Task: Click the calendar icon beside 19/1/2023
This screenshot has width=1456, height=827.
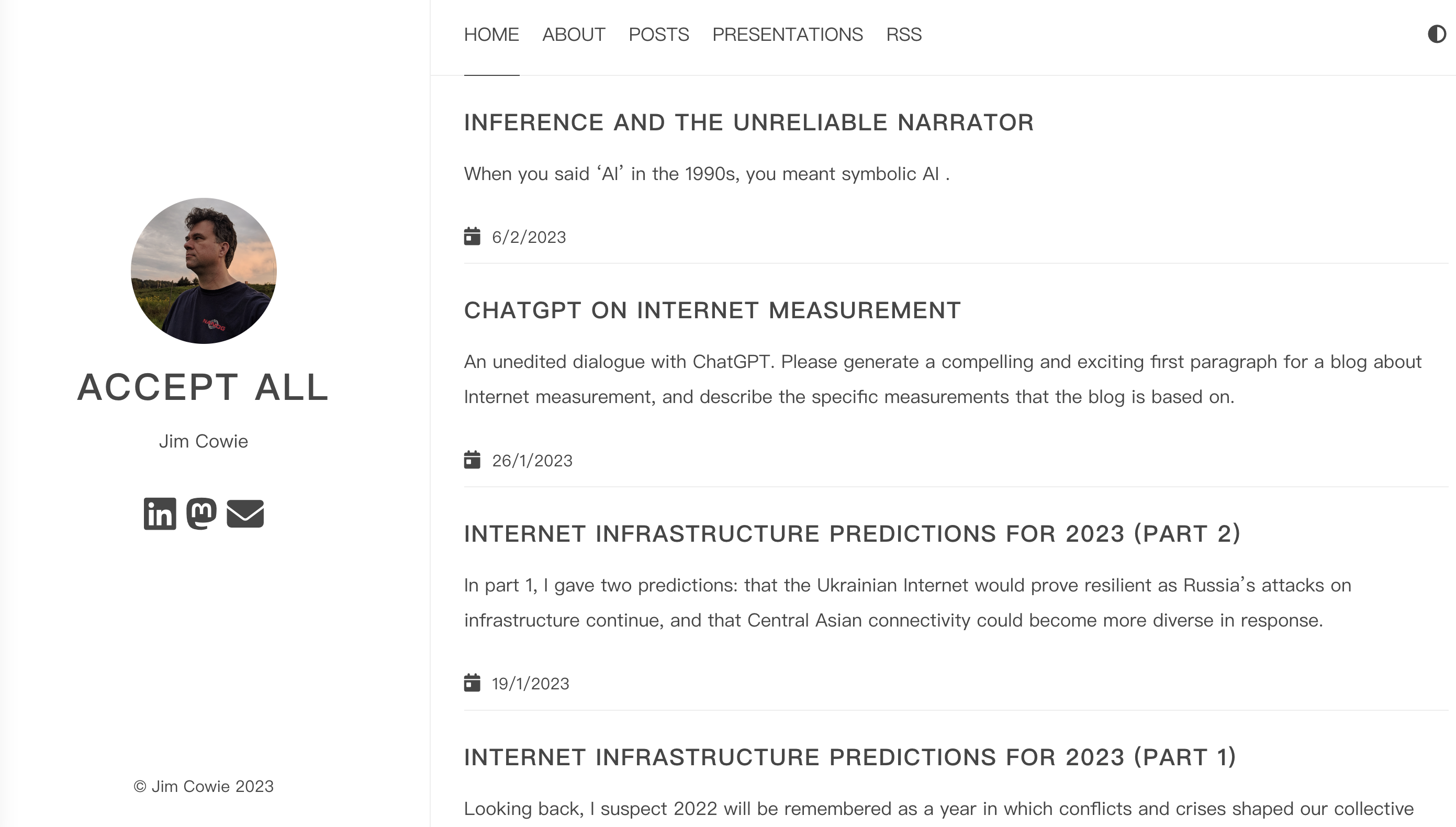Action: [x=472, y=683]
